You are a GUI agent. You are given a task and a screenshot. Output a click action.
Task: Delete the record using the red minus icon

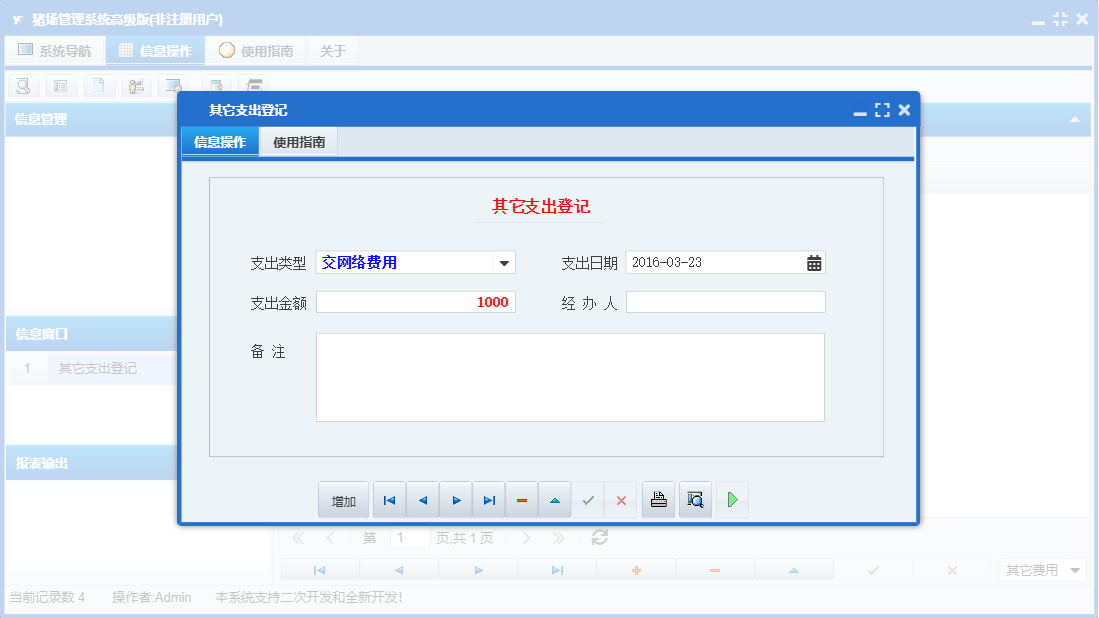(521, 499)
